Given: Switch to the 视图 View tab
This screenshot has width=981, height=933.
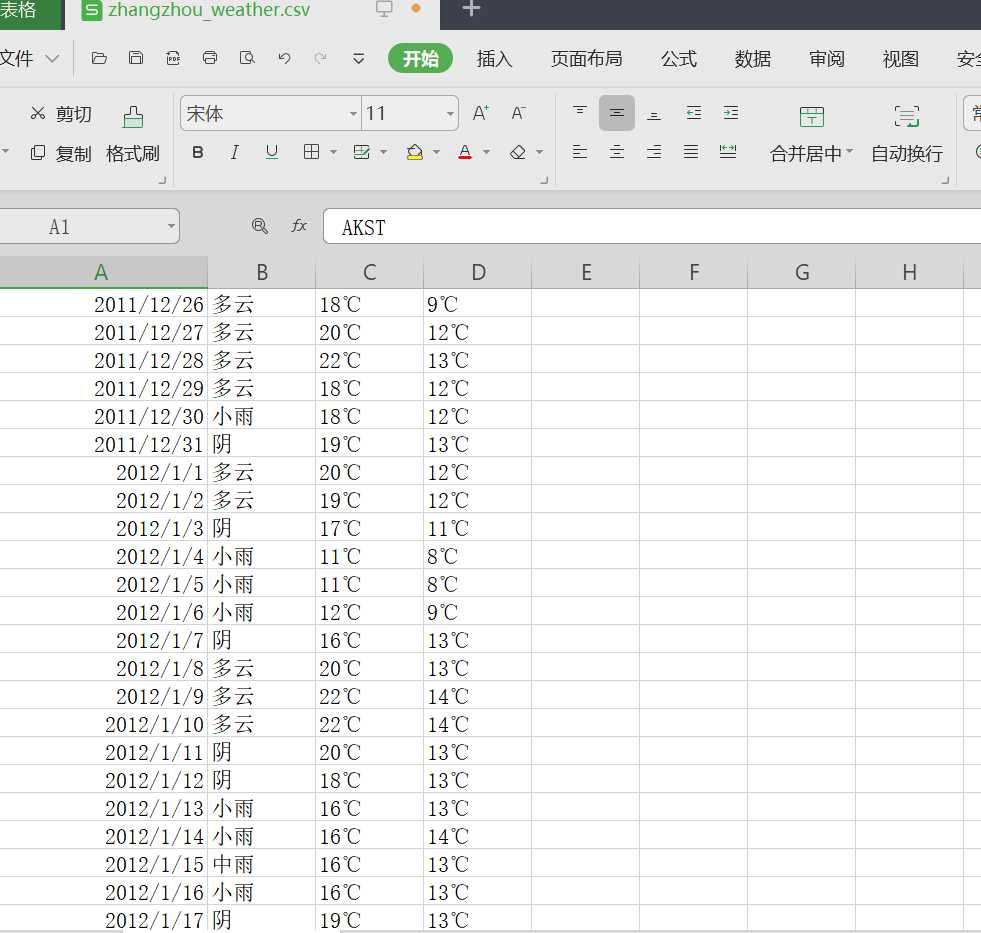Looking at the screenshot, I should point(900,58).
